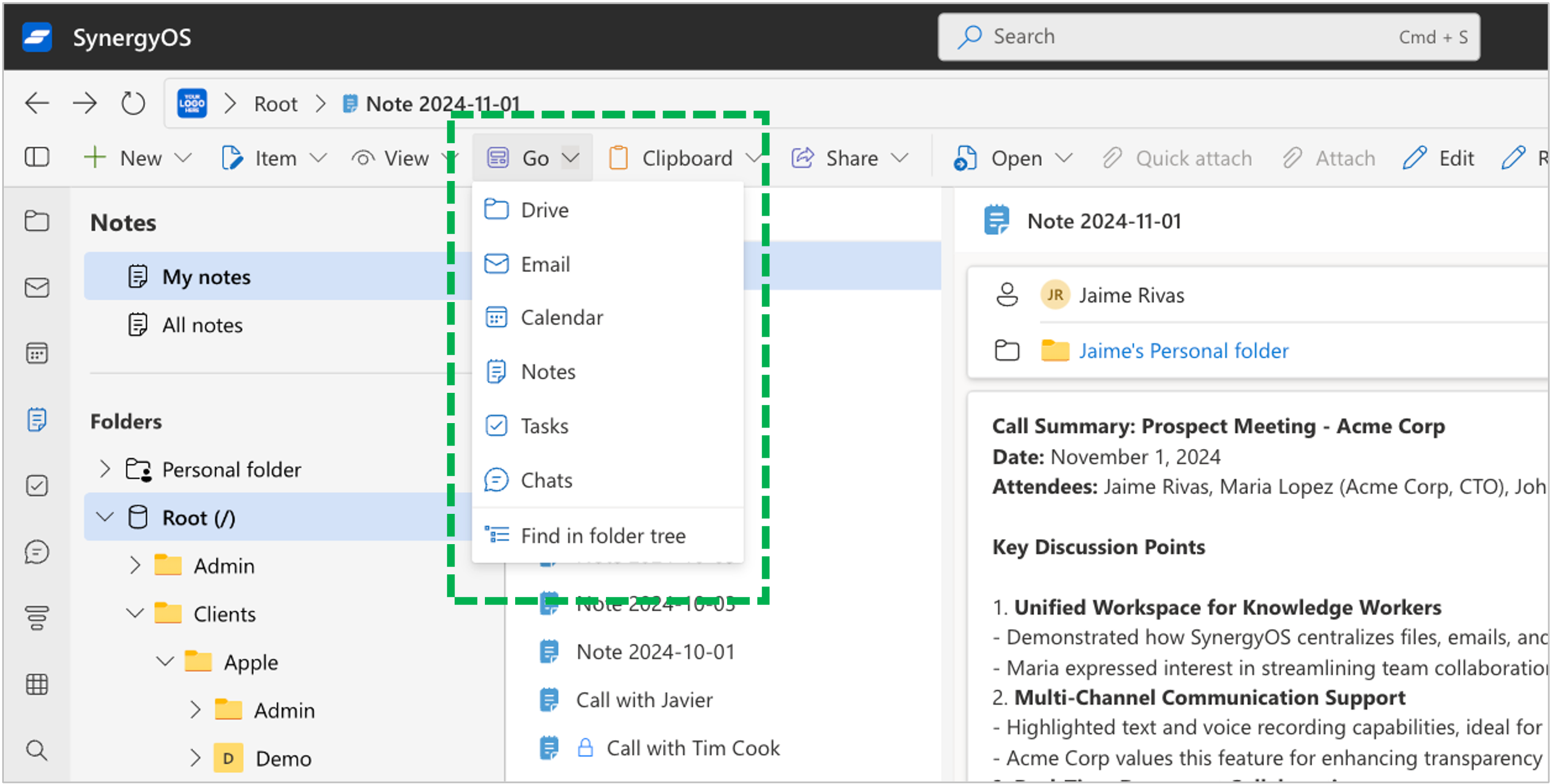Click the Item toolbar icon

coord(232,158)
